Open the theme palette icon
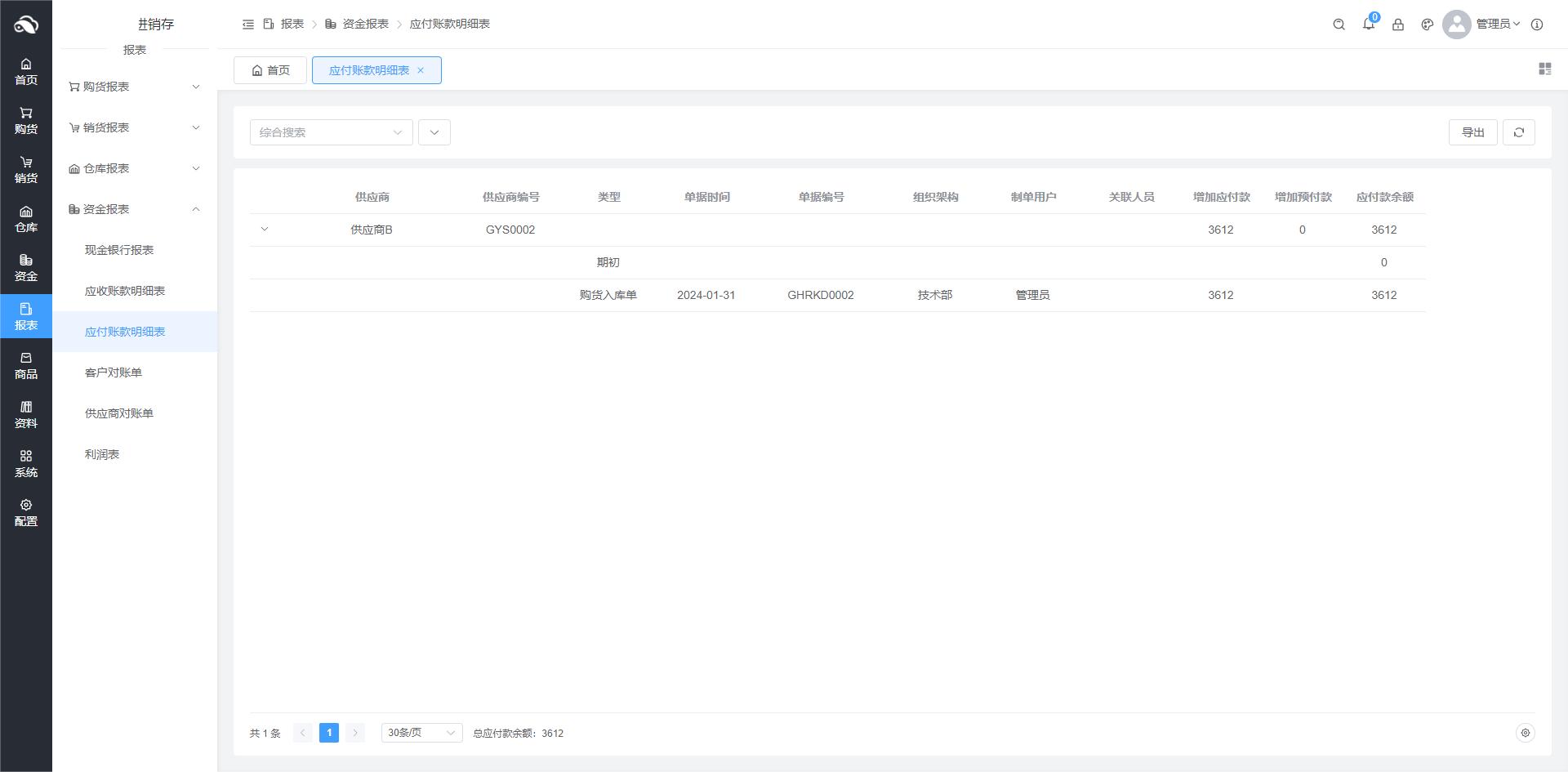The width and height of the screenshot is (1568, 772). 1427,25
